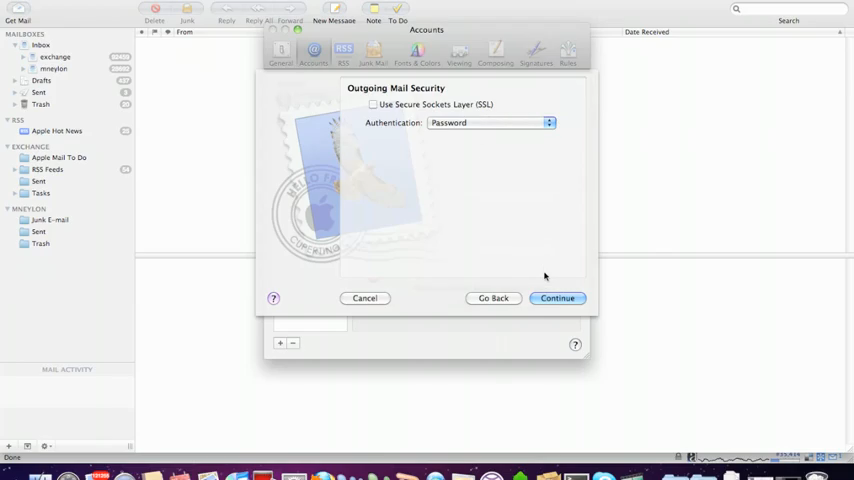Expand the Tasks folder triangle

click(15, 193)
